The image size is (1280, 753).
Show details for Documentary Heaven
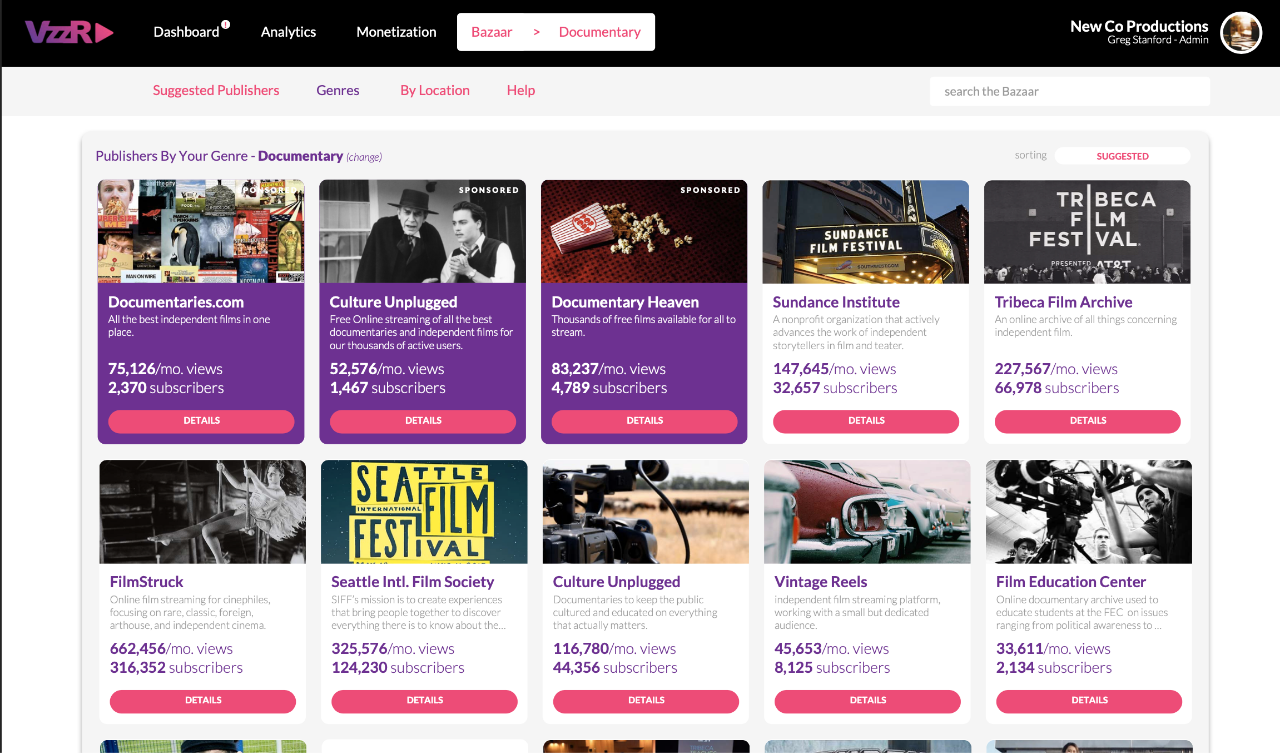click(x=645, y=421)
